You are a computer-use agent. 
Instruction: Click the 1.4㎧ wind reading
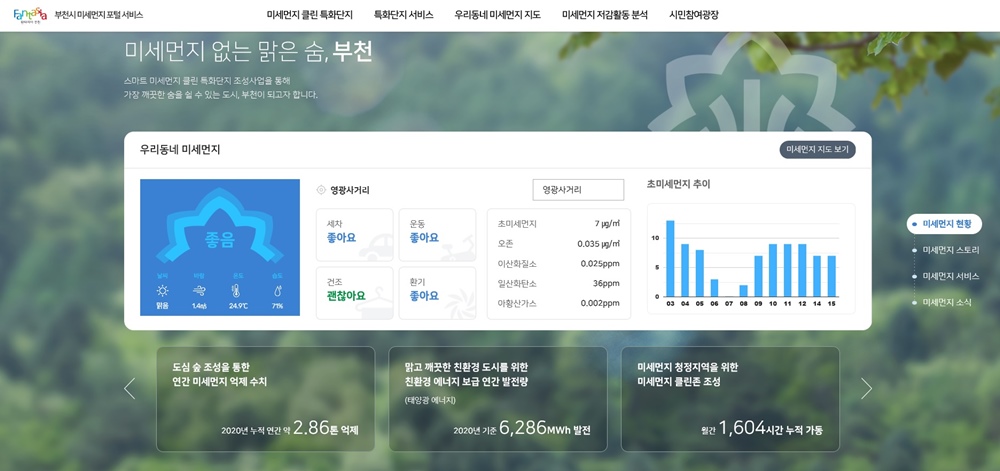199,306
